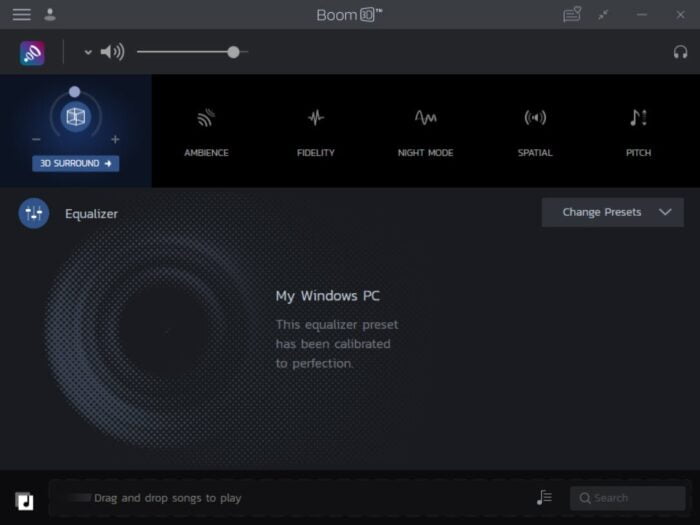Toggle the Ambience effect icon
The height and width of the screenshot is (525, 700).
(206, 118)
